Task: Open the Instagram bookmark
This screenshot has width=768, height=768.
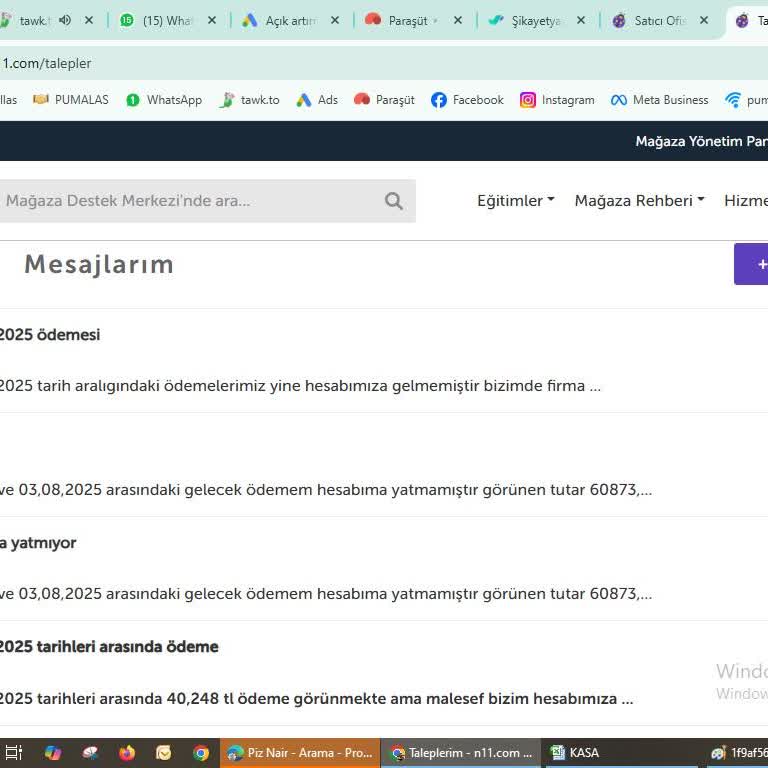Action: tap(557, 100)
